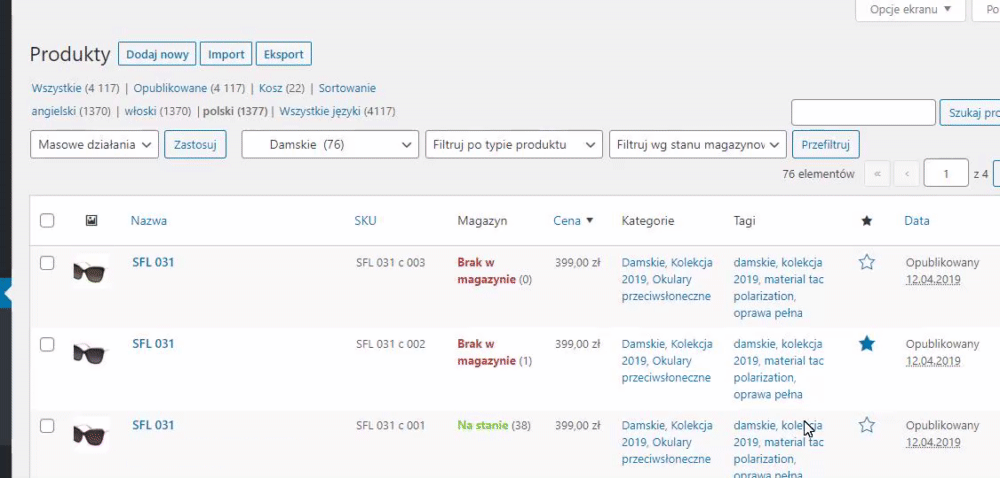
Task: Open polarization tag in SFL 031 c 003 row
Action: click(764, 296)
